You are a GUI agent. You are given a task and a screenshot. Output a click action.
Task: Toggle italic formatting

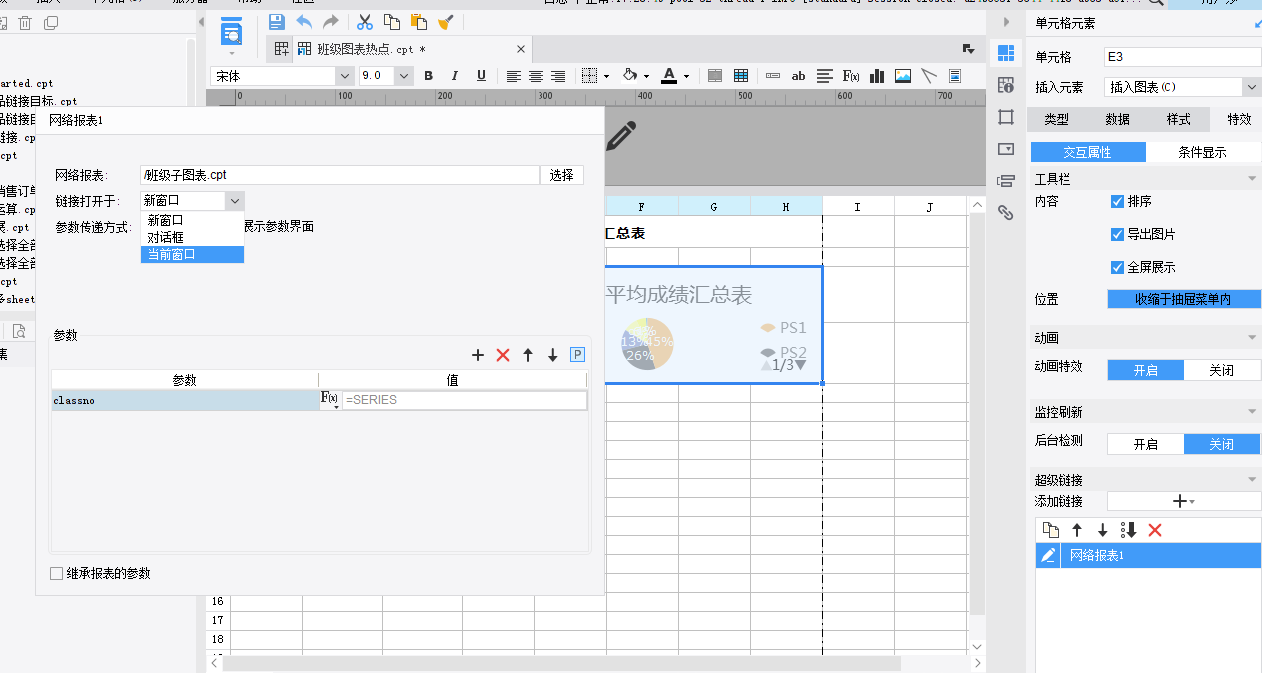pyautogui.click(x=455, y=76)
